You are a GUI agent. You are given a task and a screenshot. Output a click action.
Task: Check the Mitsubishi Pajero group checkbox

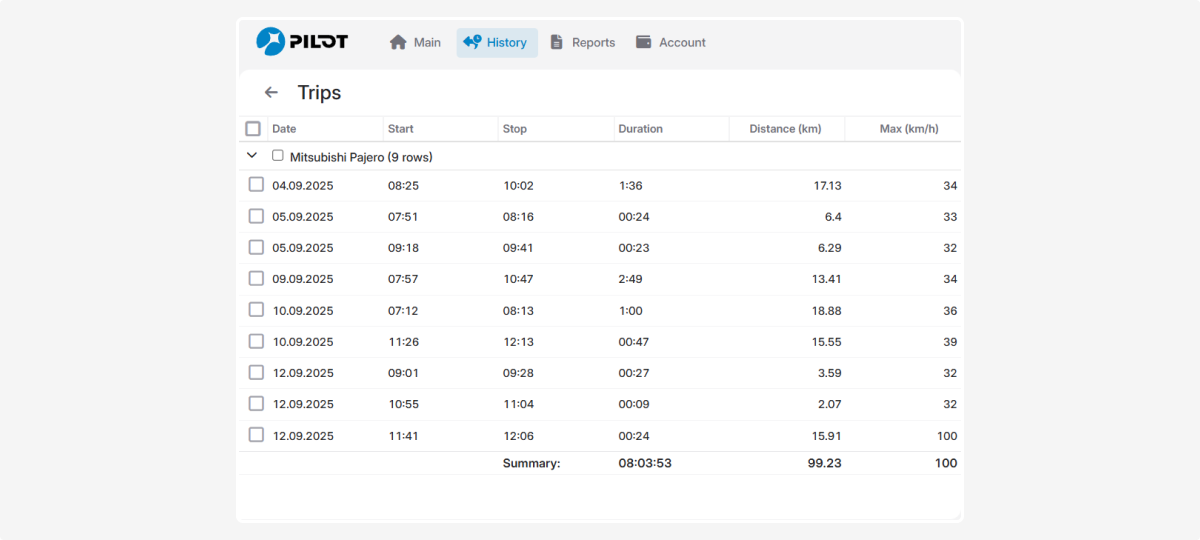click(x=278, y=156)
